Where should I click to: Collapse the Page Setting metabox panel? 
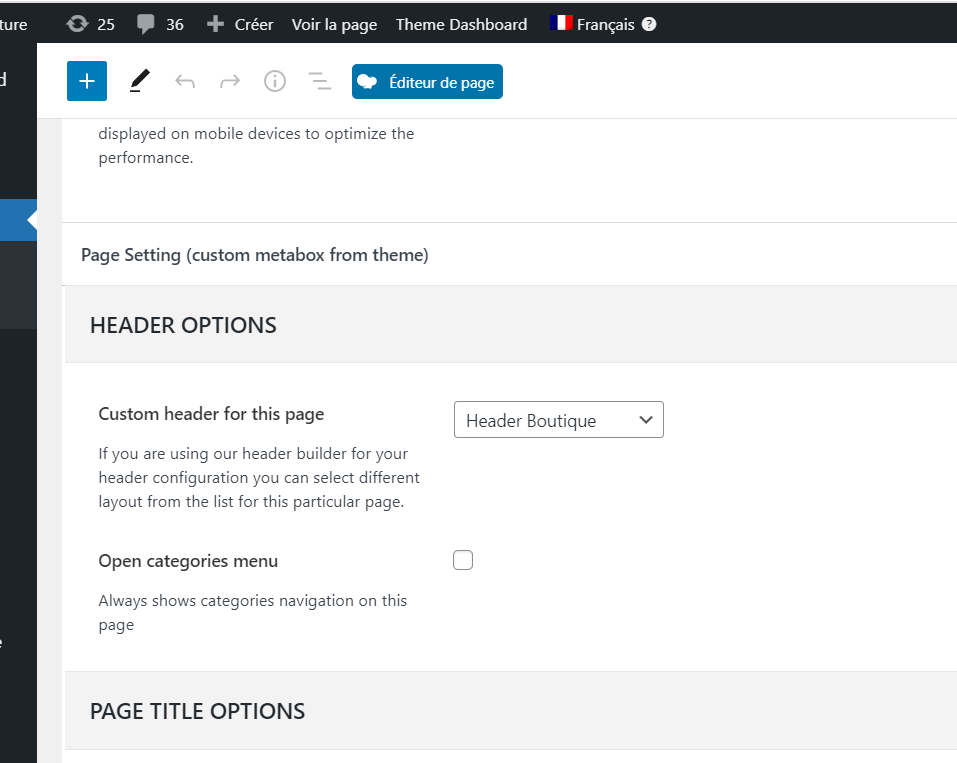click(254, 255)
